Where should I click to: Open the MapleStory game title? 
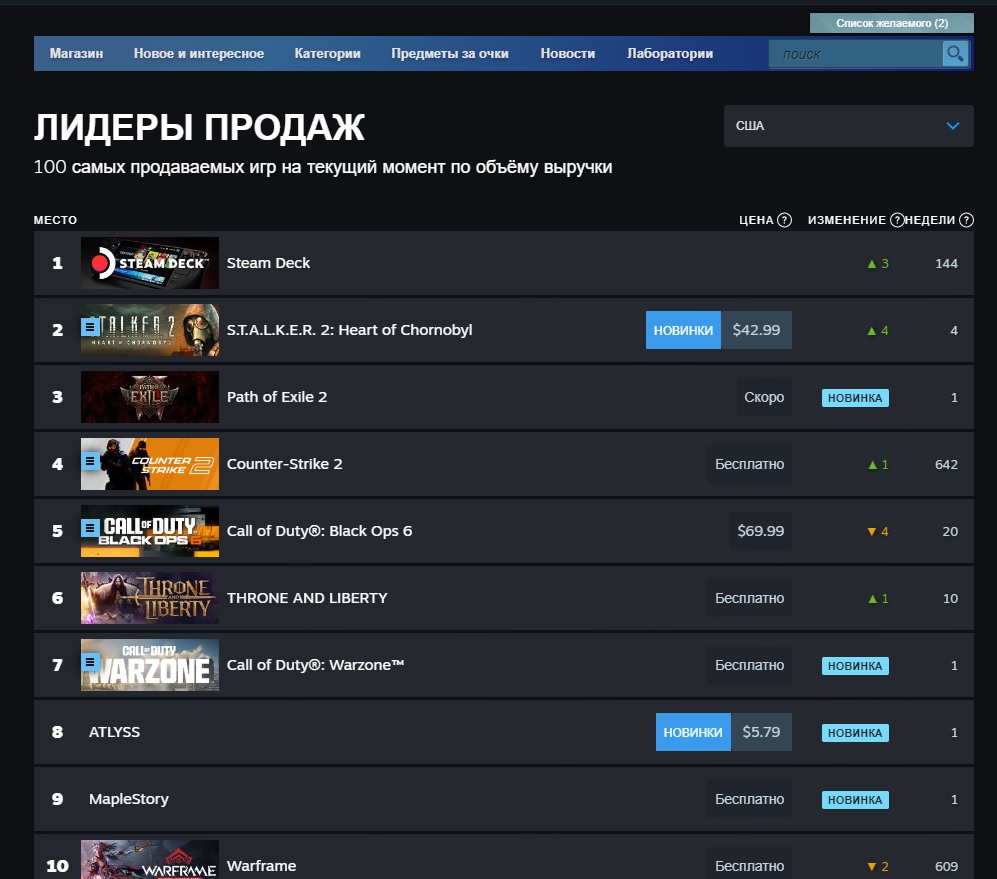pyautogui.click(x=129, y=799)
